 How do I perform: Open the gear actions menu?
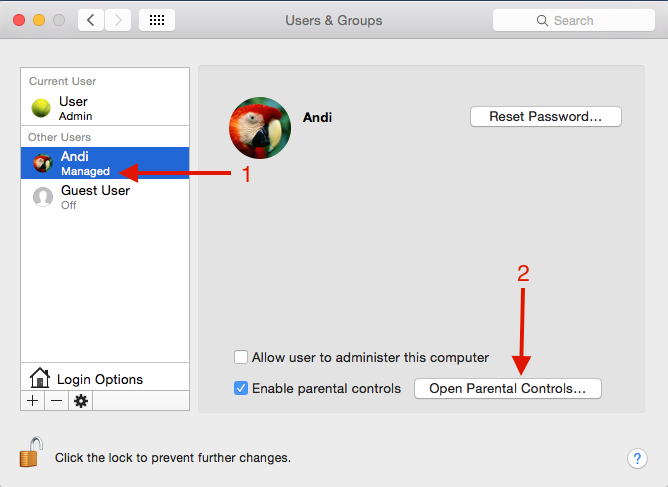(80, 400)
